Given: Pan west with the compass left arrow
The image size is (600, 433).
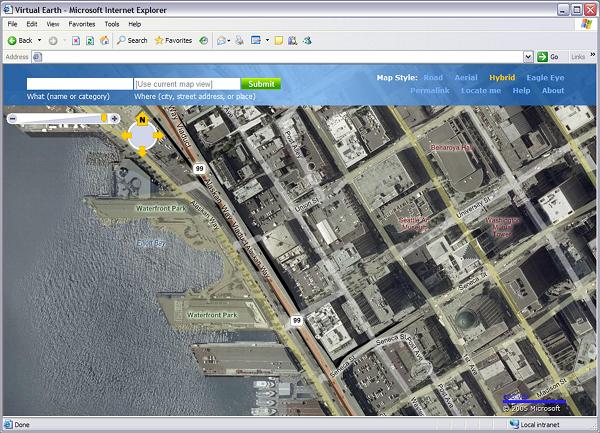Looking at the screenshot, I should pyautogui.click(x=126, y=135).
